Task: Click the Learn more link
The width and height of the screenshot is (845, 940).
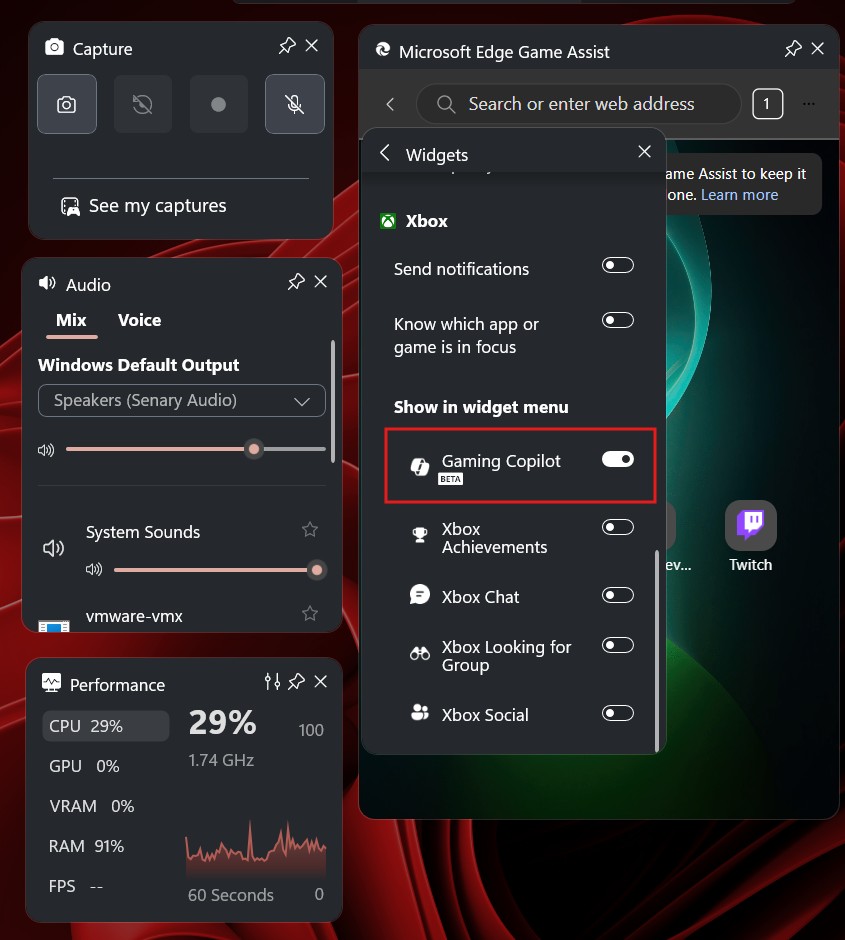Action: pos(739,194)
